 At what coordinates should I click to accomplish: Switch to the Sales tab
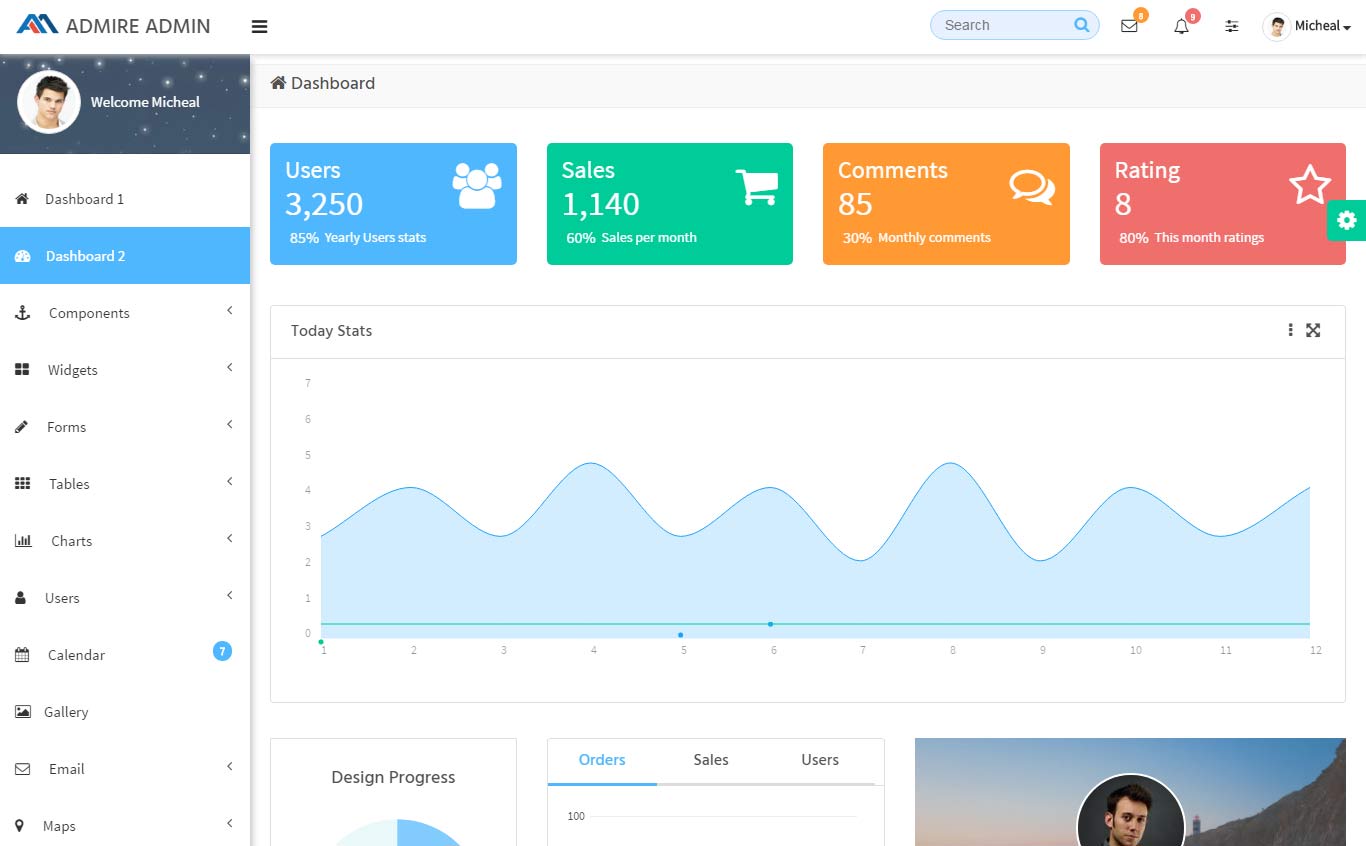tap(711, 761)
